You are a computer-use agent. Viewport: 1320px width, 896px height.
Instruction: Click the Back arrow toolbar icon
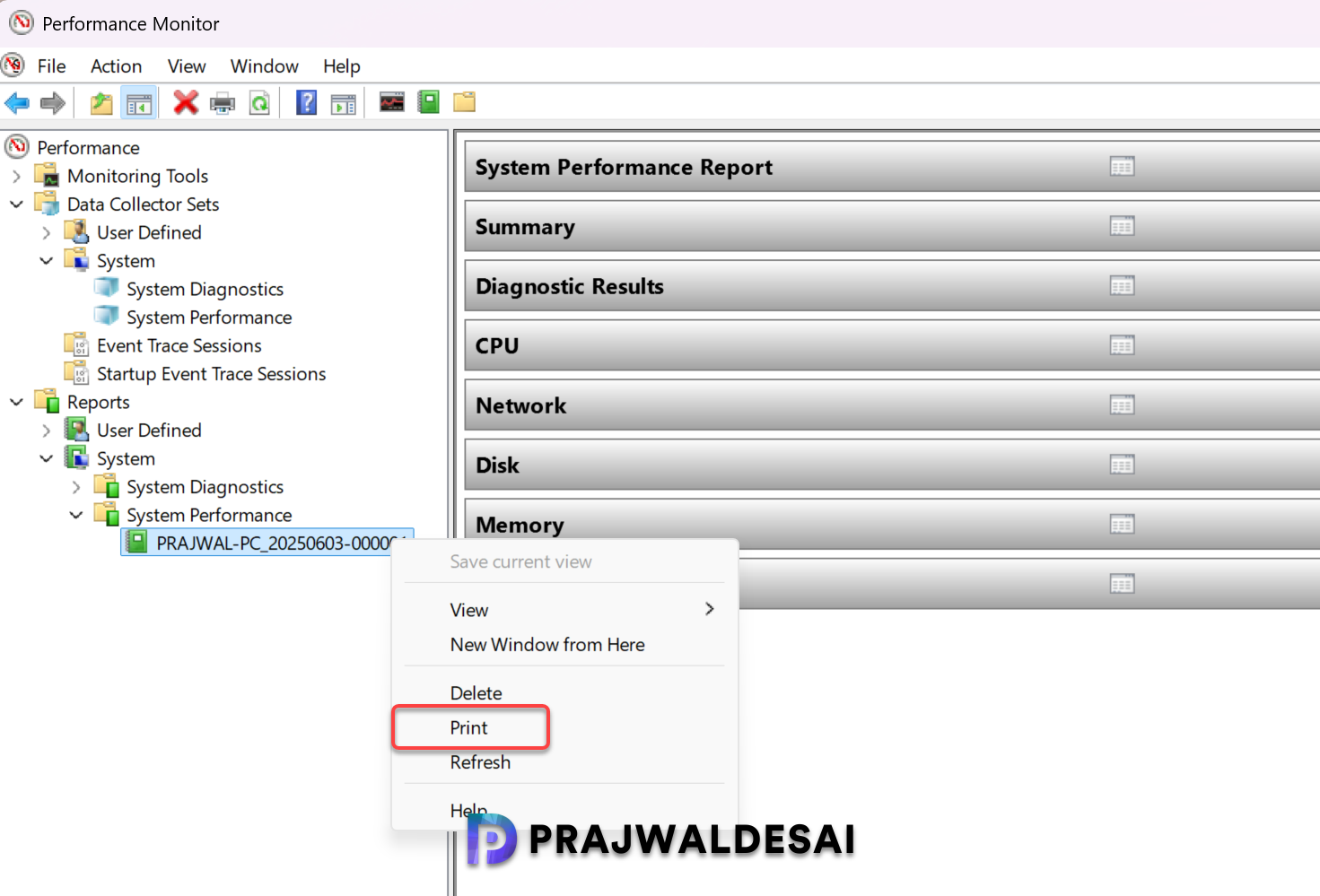pos(17,103)
